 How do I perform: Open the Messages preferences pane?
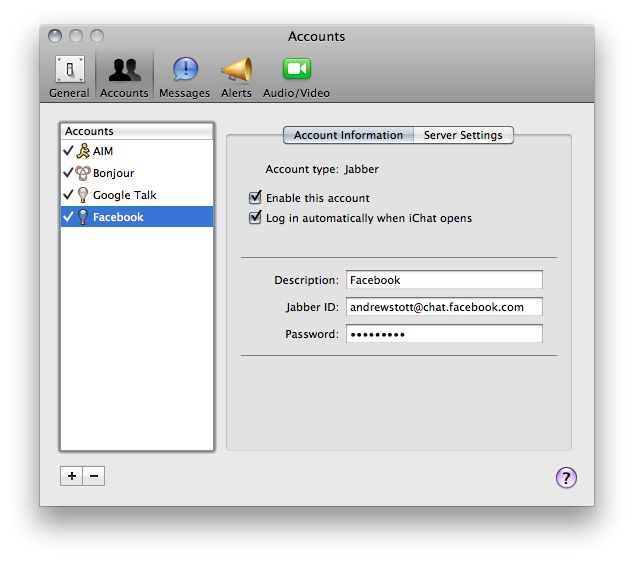(x=184, y=76)
